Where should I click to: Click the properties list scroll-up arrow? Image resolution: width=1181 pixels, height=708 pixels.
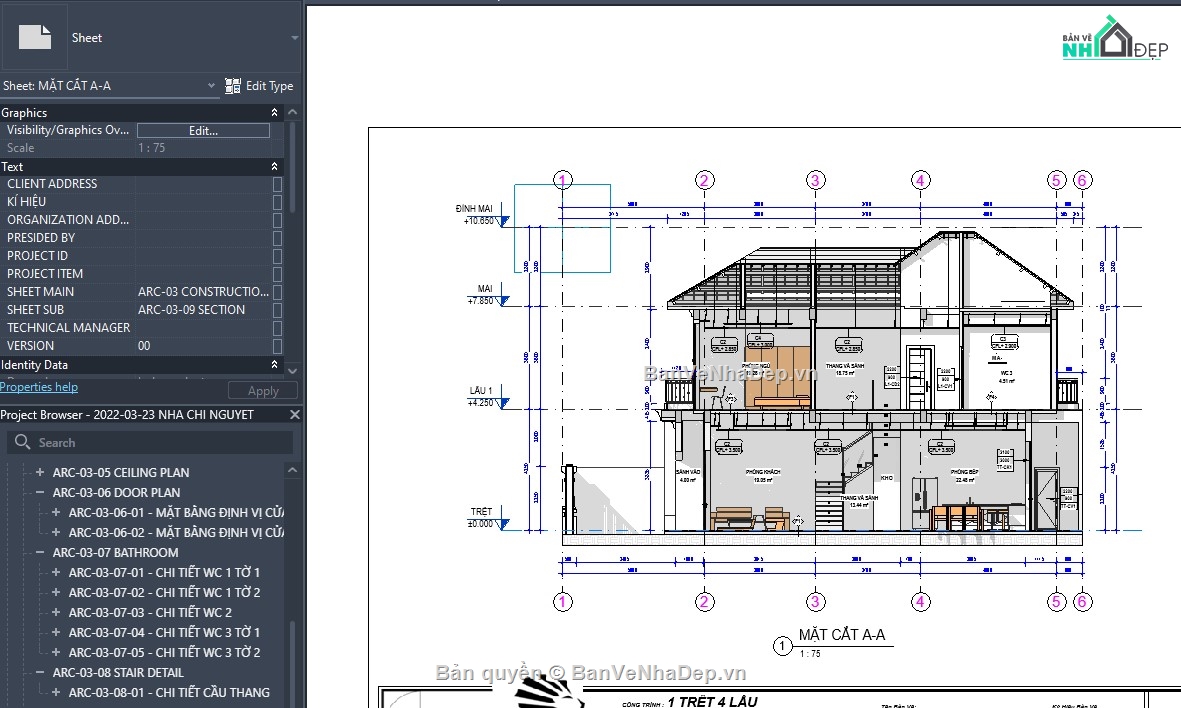[292, 112]
